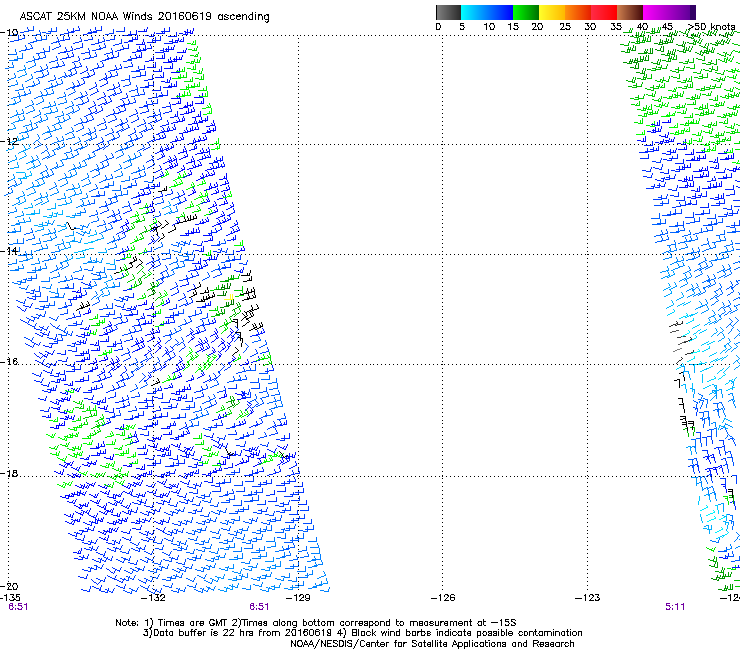Click the yellow 20-25 knots legend swatch
The width and height of the screenshot is (740, 650).
tap(552, 12)
